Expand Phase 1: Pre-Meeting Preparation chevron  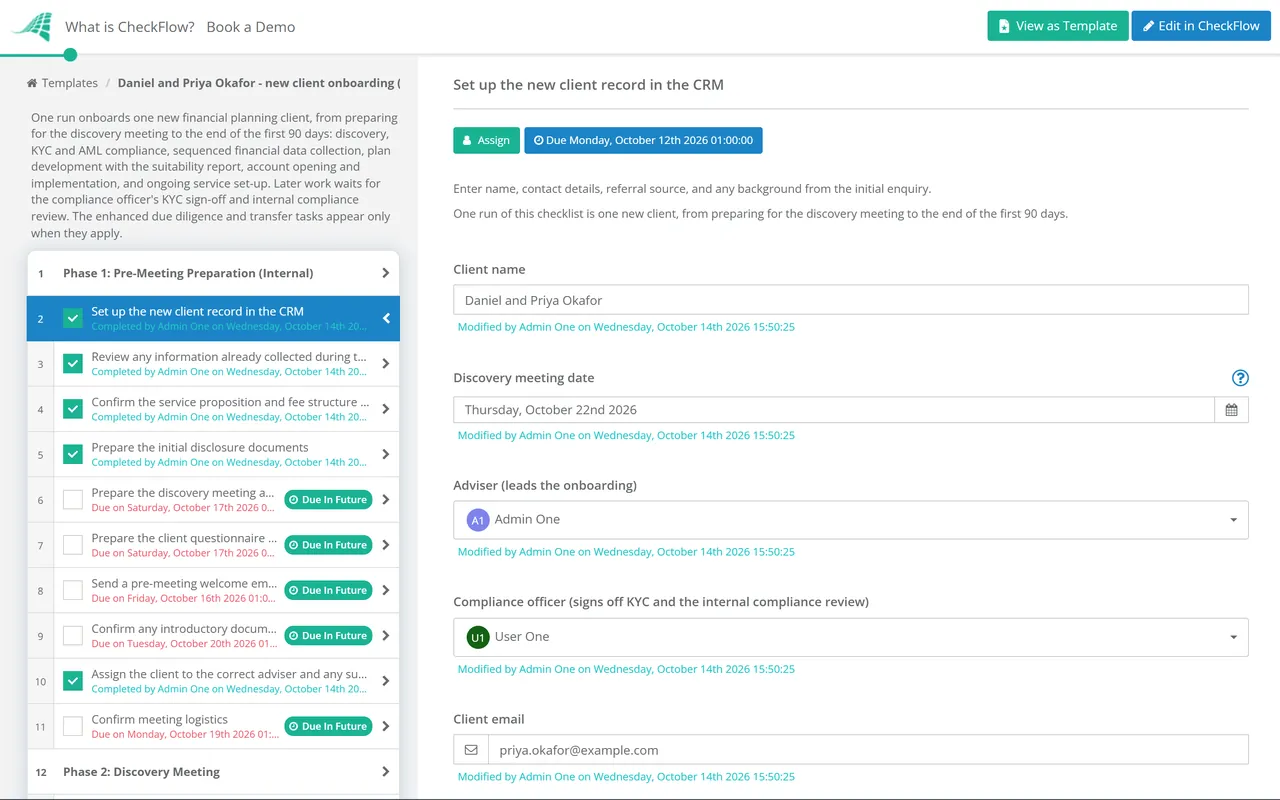click(x=386, y=273)
